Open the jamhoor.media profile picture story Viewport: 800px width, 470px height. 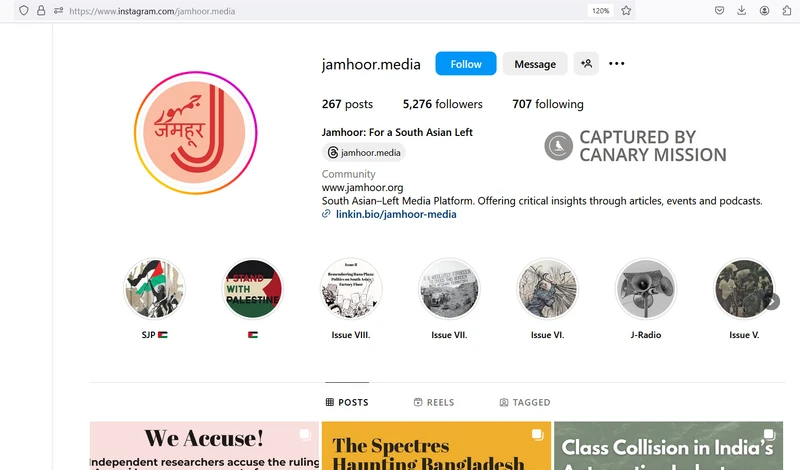[x=195, y=133]
